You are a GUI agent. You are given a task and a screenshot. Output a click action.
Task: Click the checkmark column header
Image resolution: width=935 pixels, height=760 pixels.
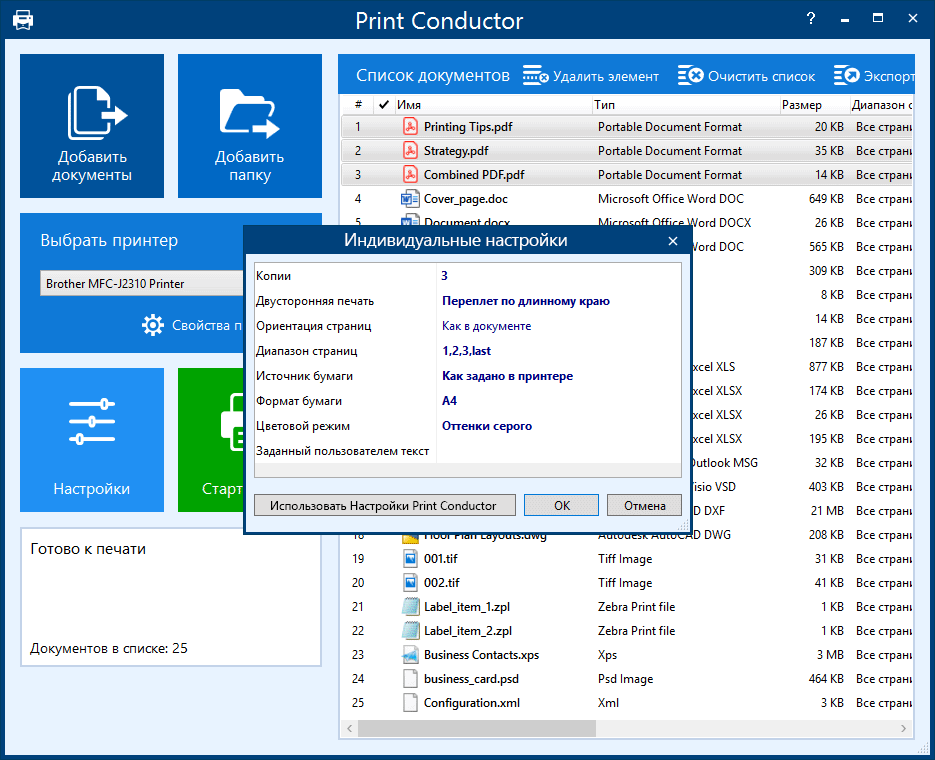[384, 105]
